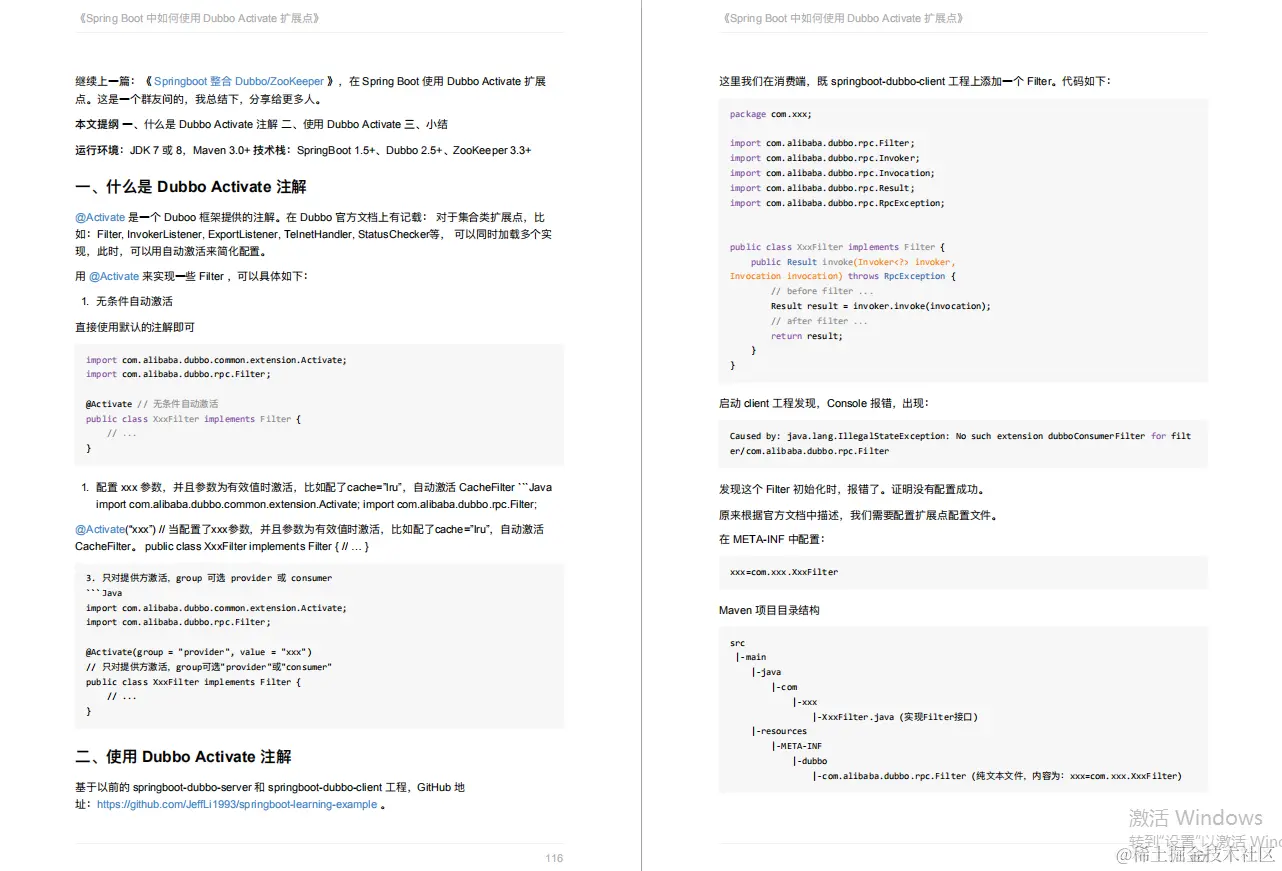
Task: Click code line 'Result result = invoker.invoke(invocation);'
Action: [880, 306]
